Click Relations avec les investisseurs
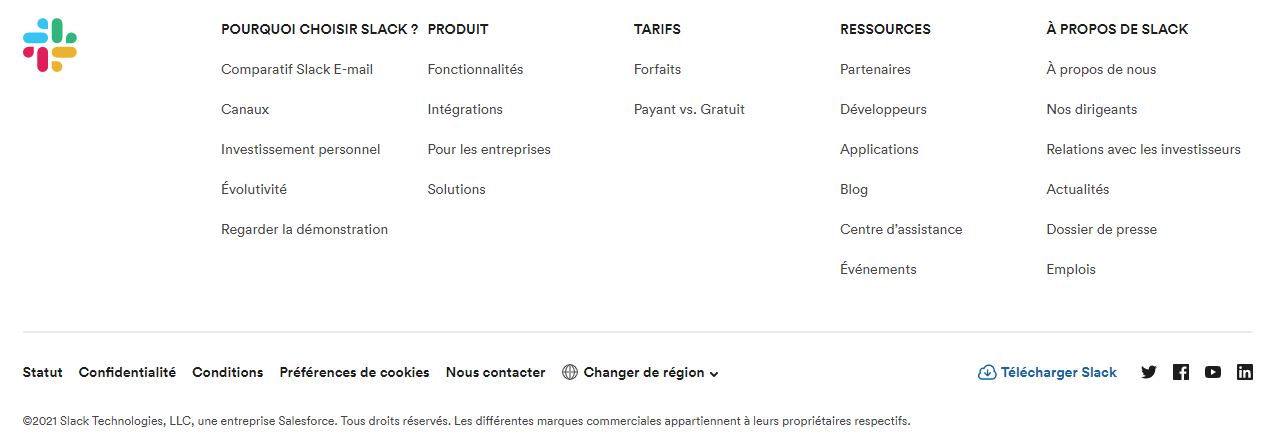 coord(1143,149)
